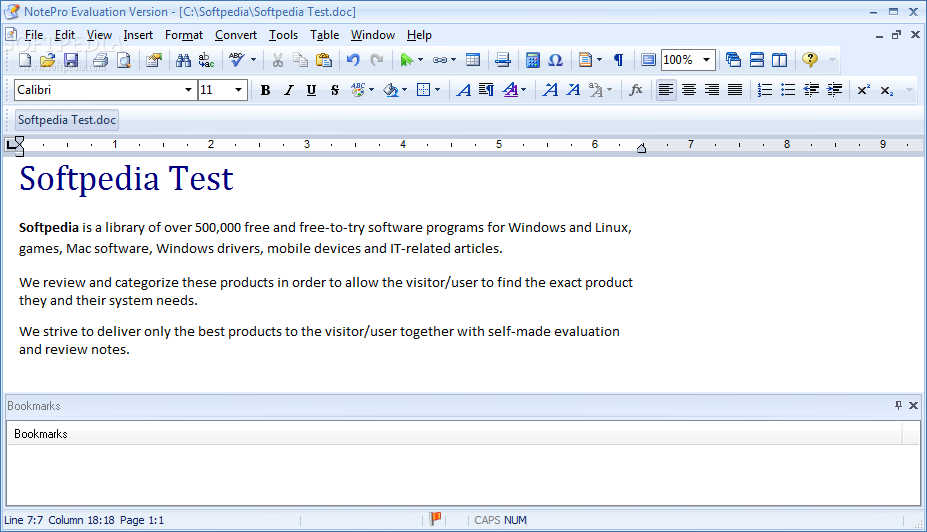The width and height of the screenshot is (927, 532).
Task: Insert a table using the grid icon
Action: point(473,60)
